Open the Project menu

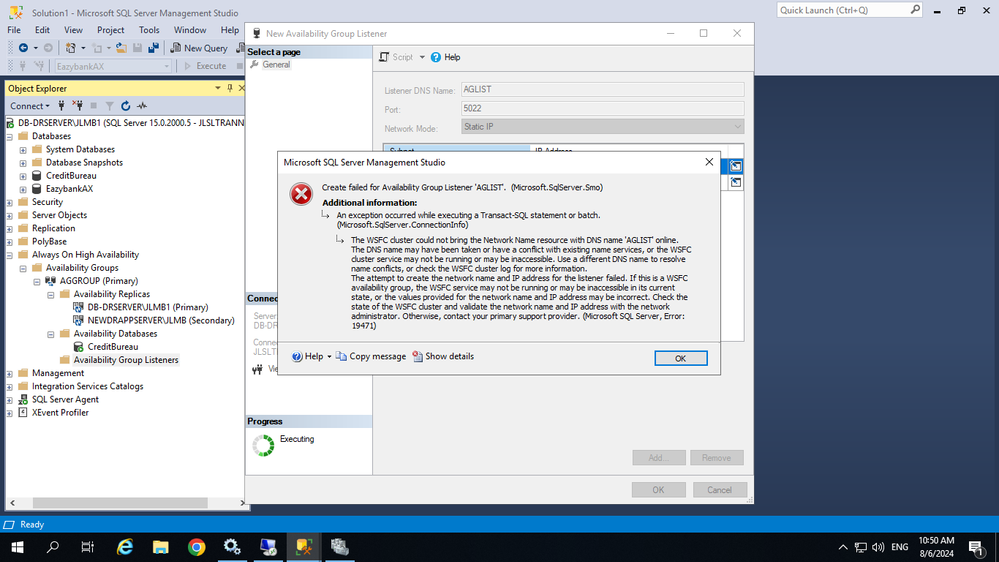pyautogui.click(x=111, y=30)
